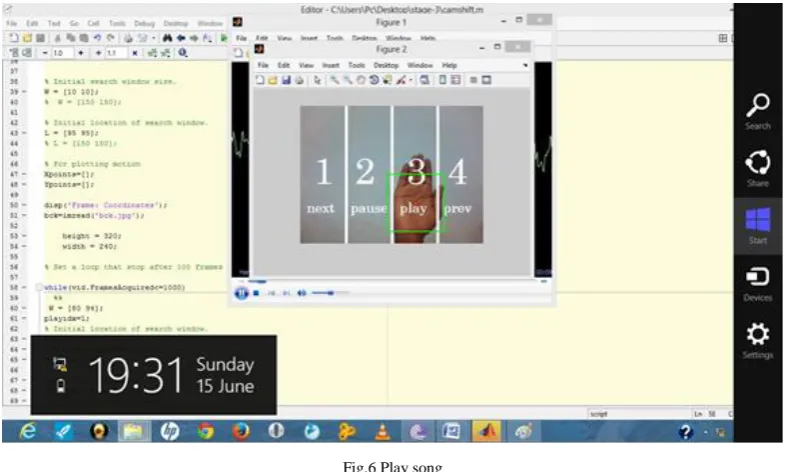The image size is (787, 472).
Task: Open Brush tool color dropdown arrow
Action: tap(411, 80)
